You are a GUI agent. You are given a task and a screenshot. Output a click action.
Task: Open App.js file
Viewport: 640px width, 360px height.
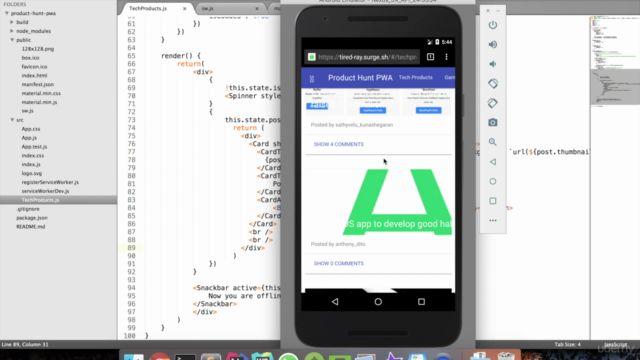click(x=29, y=138)
